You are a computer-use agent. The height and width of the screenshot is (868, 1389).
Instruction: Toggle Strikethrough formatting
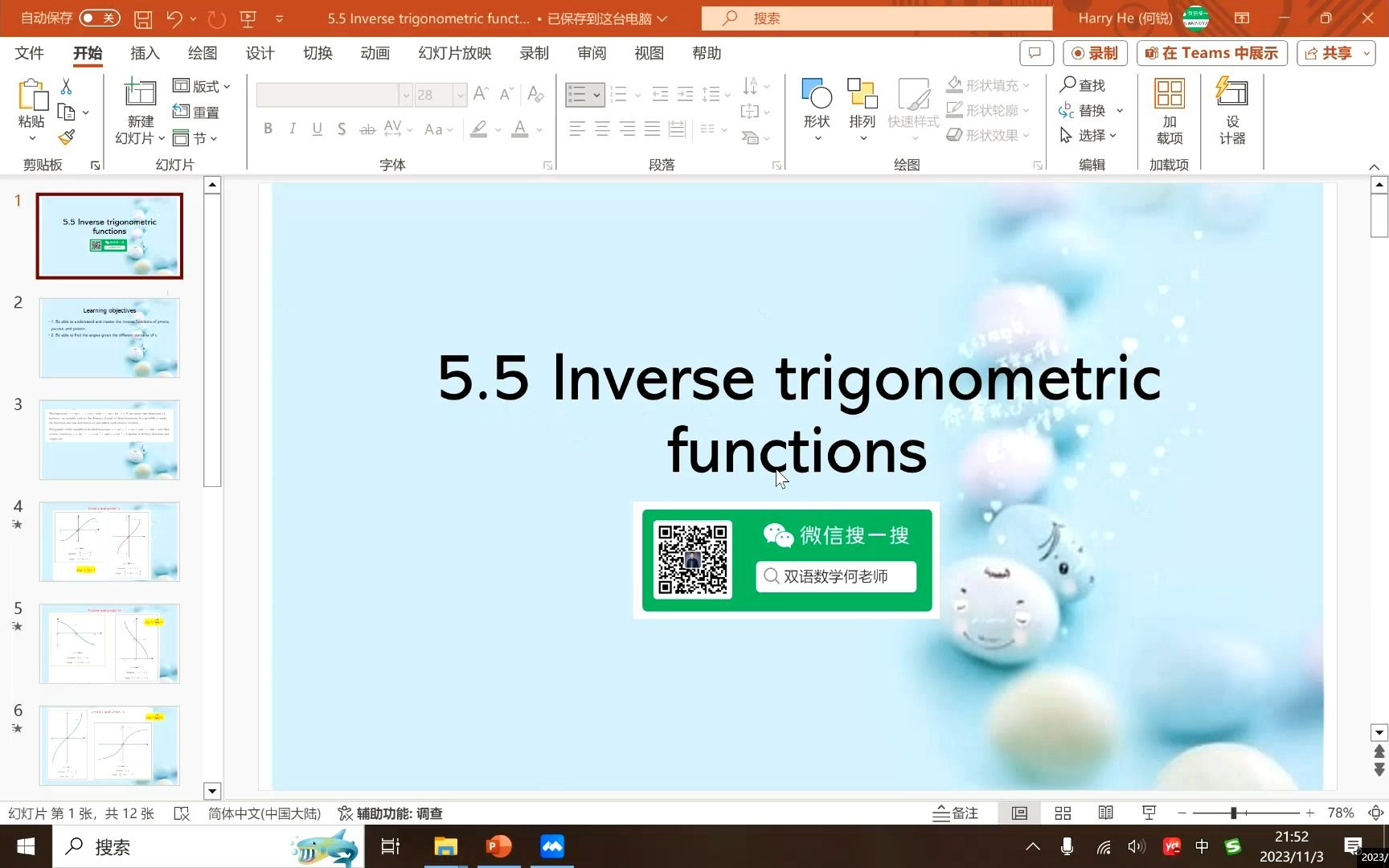tap(367, 129)
